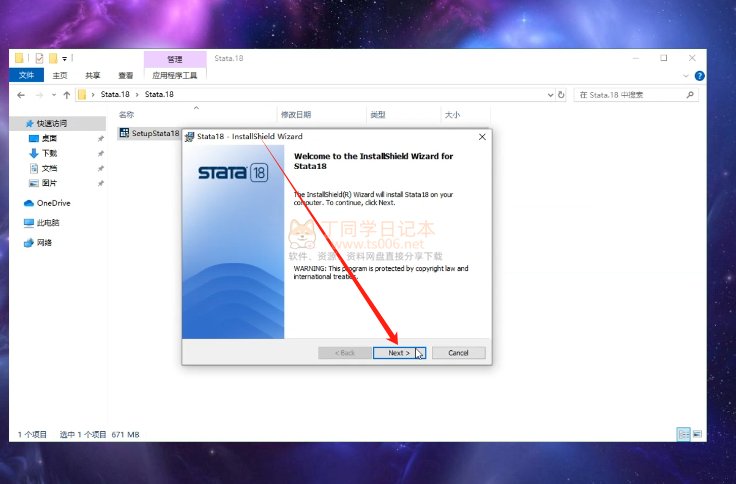Expand address bar history dropdown
The width and height of the screenshot is (736, 484).
[550, 95]
